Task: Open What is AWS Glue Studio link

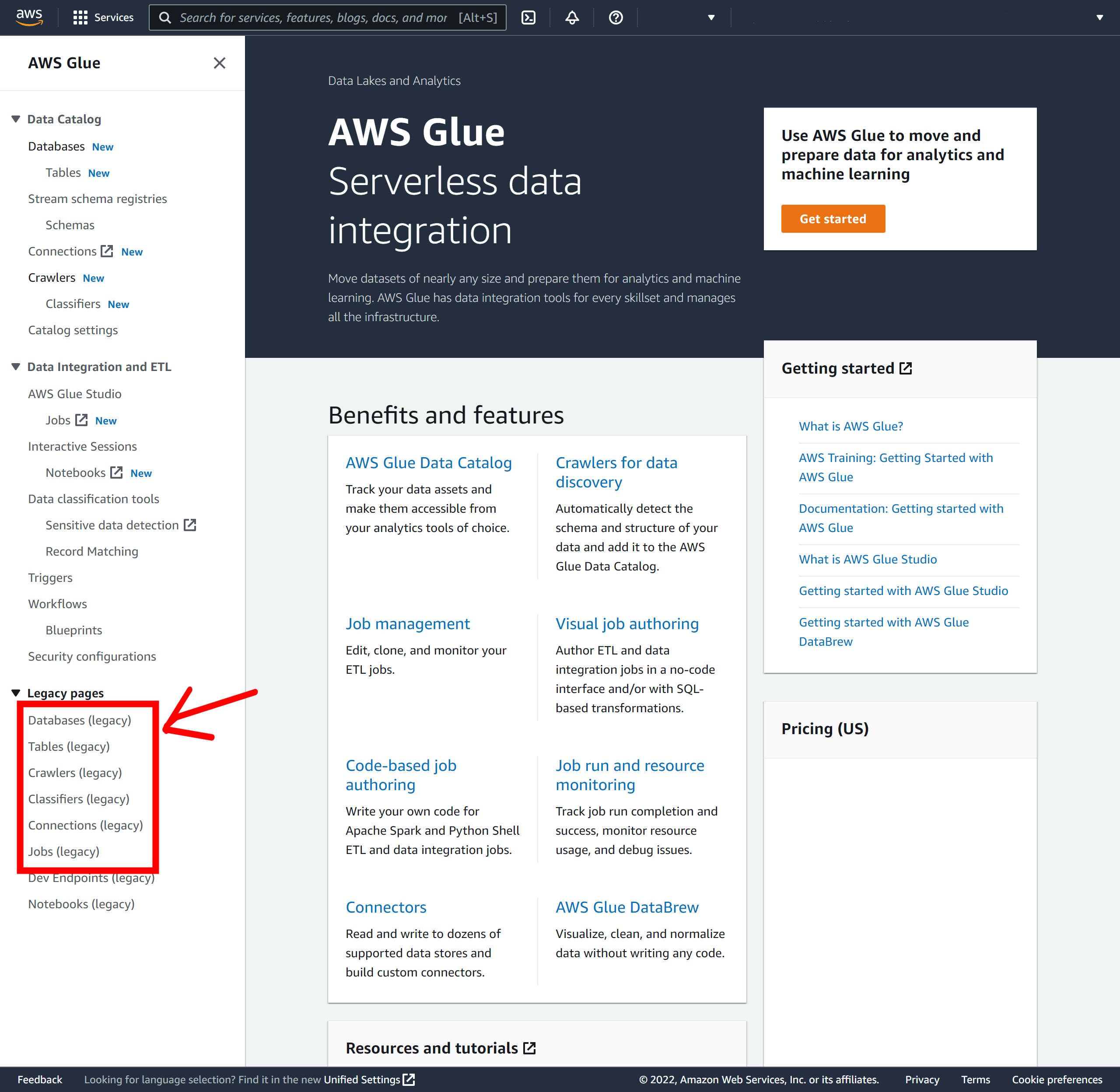Action: click(x=868, y=560)
